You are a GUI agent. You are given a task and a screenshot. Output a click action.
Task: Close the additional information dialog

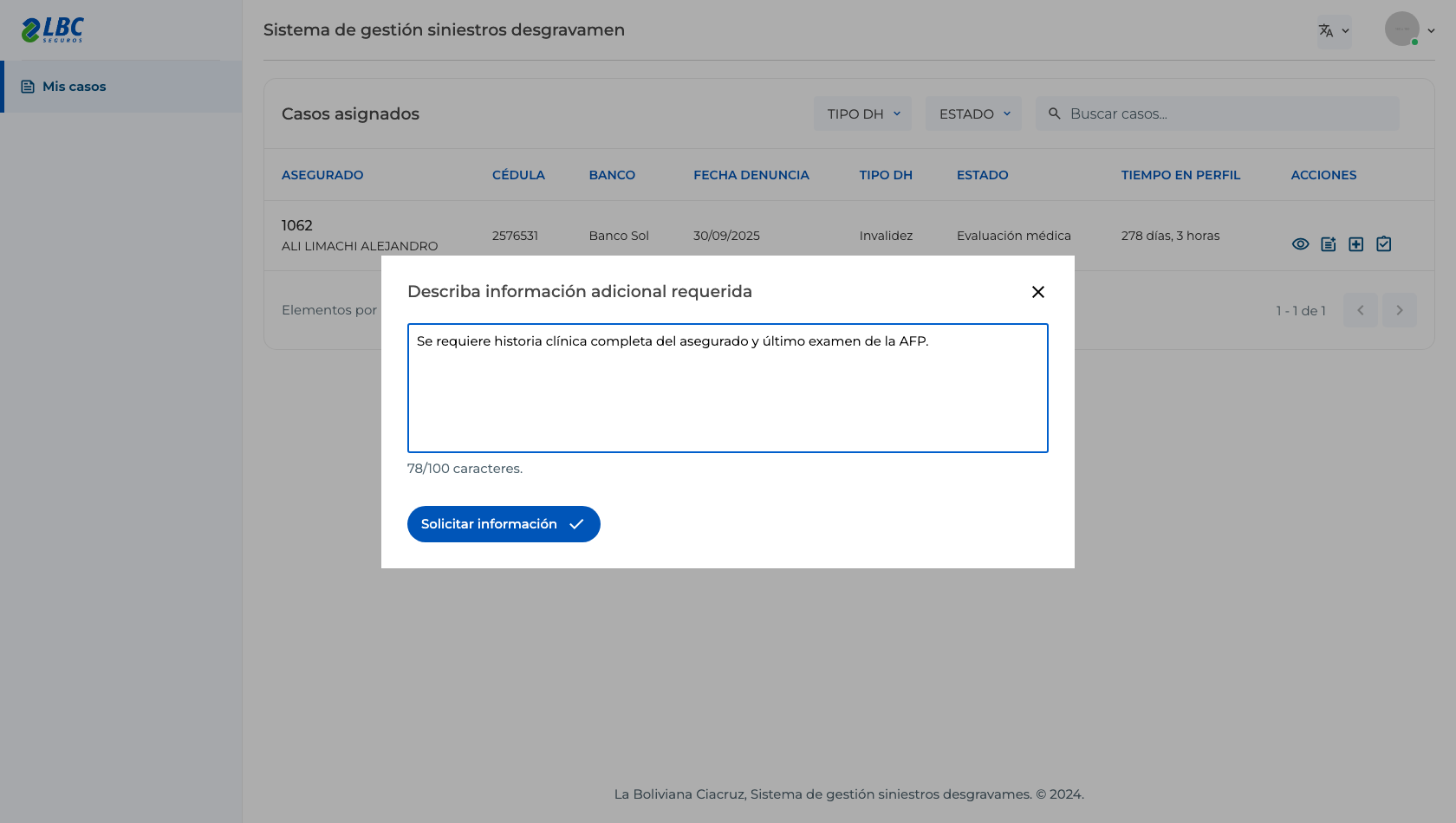[x=1038, y=292]
